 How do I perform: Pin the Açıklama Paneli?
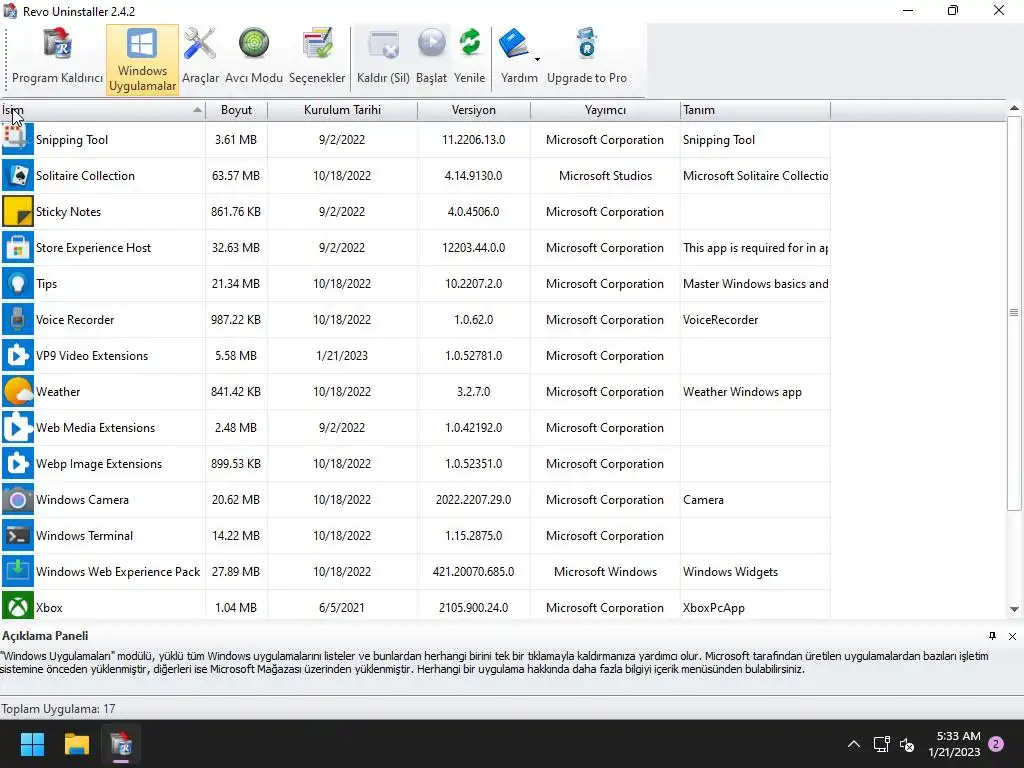click(992, 635)
